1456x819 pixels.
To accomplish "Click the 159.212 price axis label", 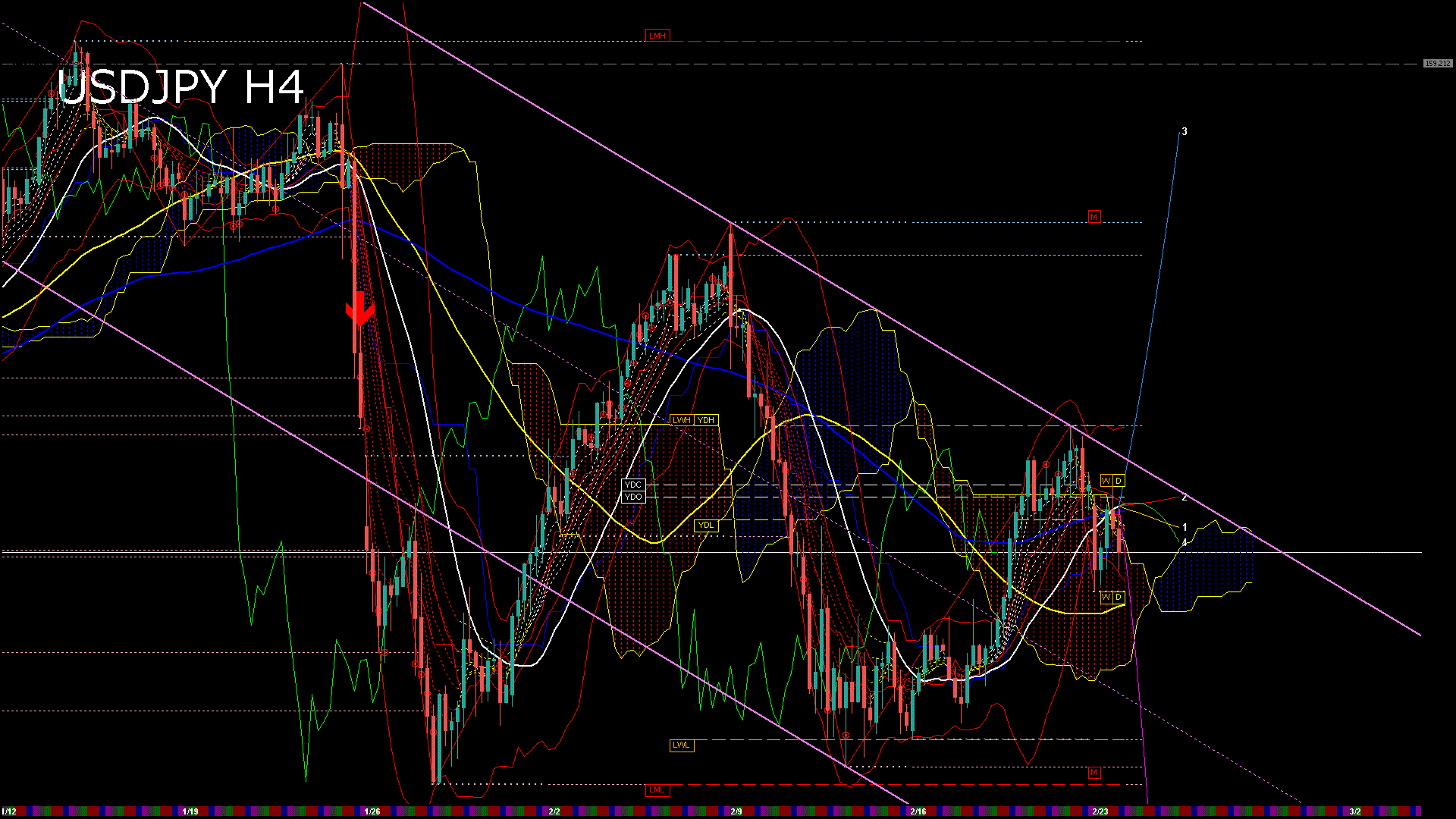I will [x=1437, y=64].
